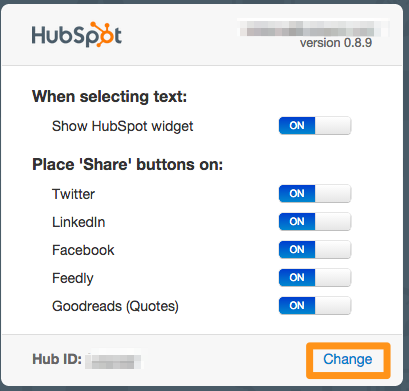The width and height of the screenshot is (409, 391).
Task: Disable the Twitter share button toggle
Action: tap(315, 194)
